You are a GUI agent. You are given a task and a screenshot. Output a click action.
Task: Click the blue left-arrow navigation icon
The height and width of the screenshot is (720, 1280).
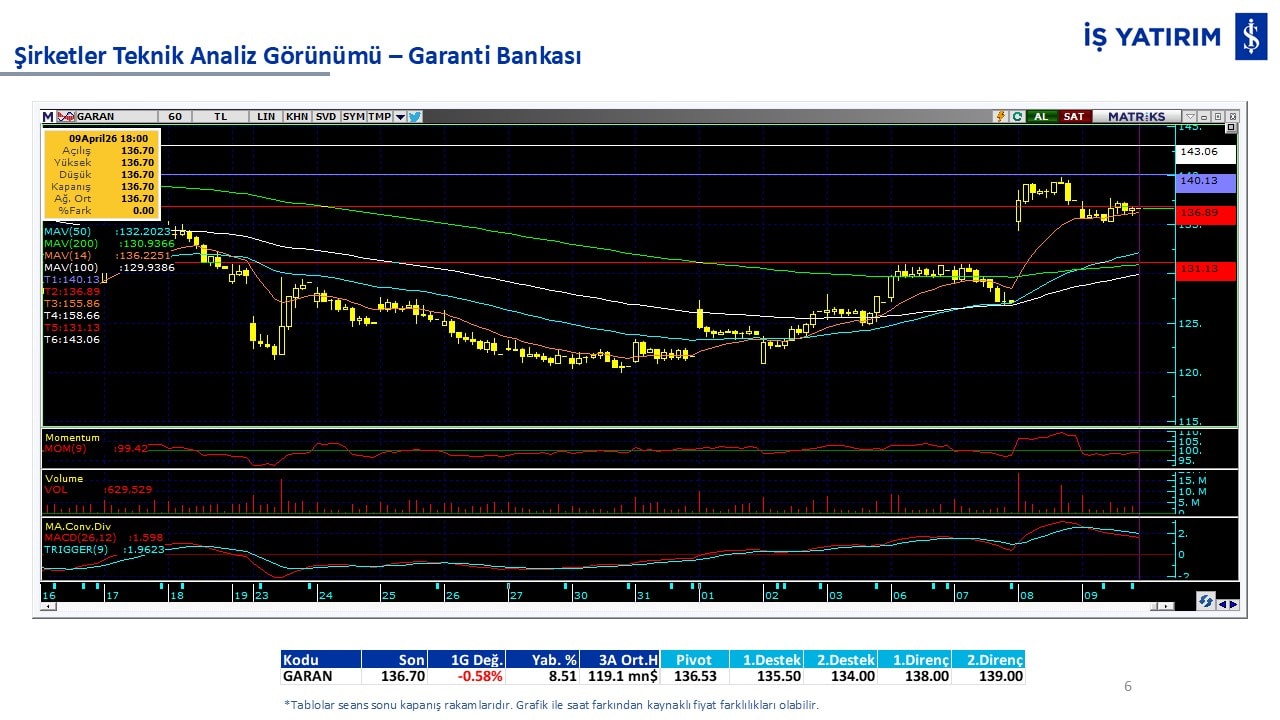pos(1222,603)
